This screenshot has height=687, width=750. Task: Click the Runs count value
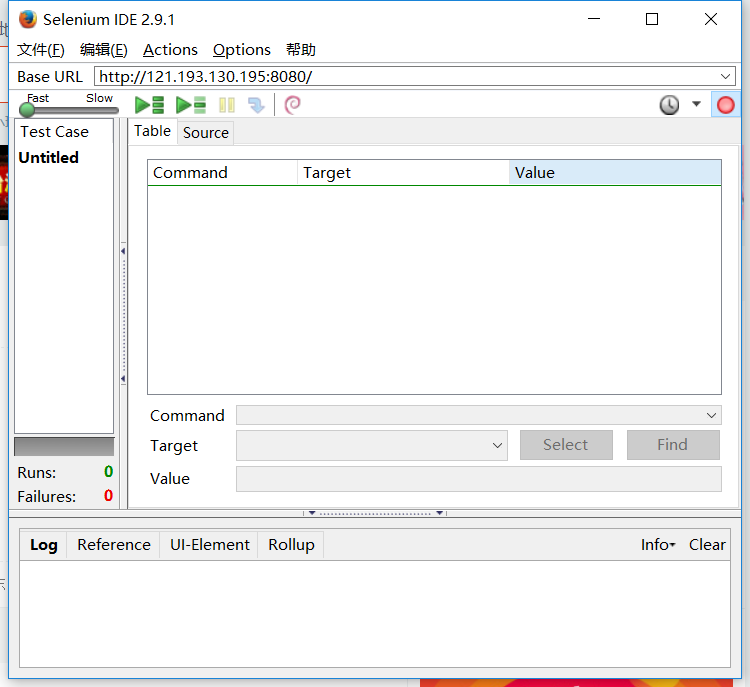pos(109,472)
